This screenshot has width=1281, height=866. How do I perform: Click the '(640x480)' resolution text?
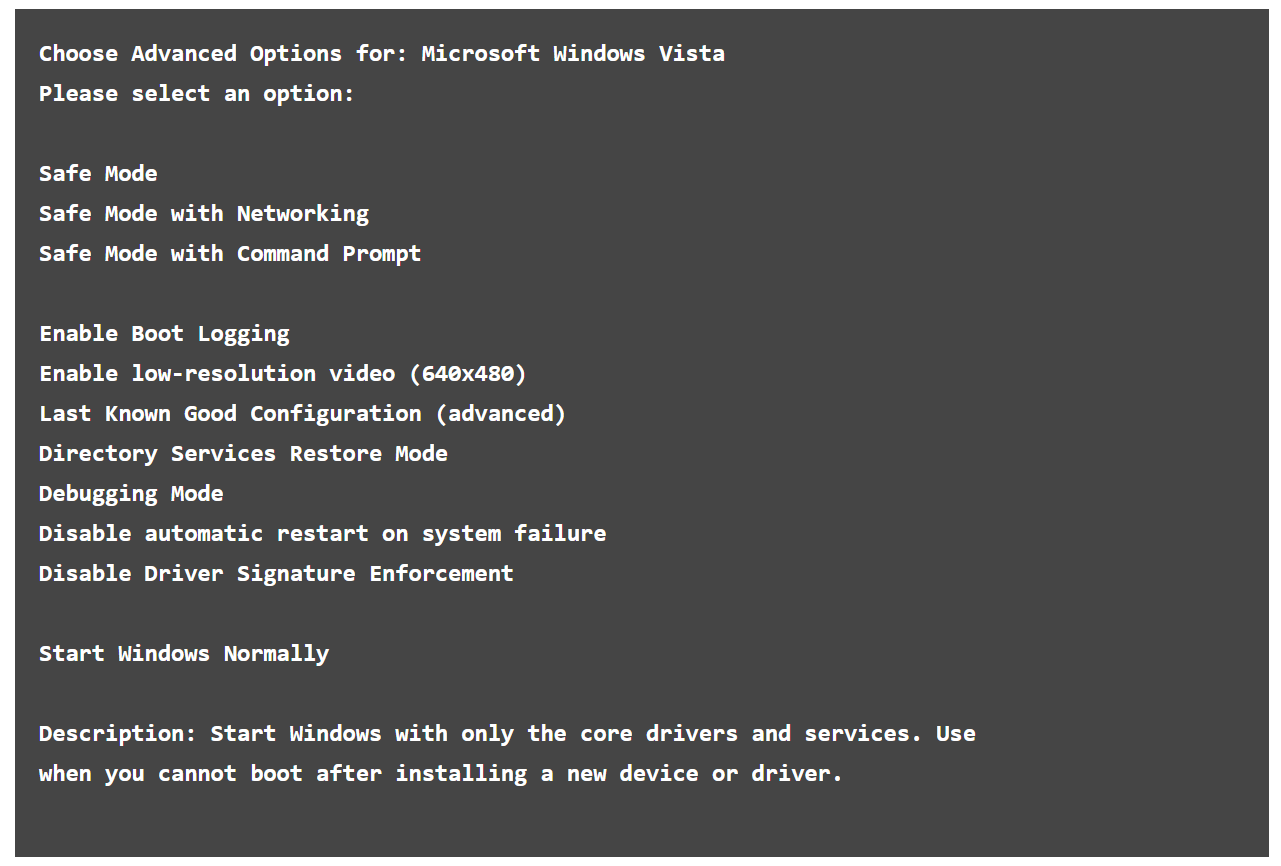(468, 374)
